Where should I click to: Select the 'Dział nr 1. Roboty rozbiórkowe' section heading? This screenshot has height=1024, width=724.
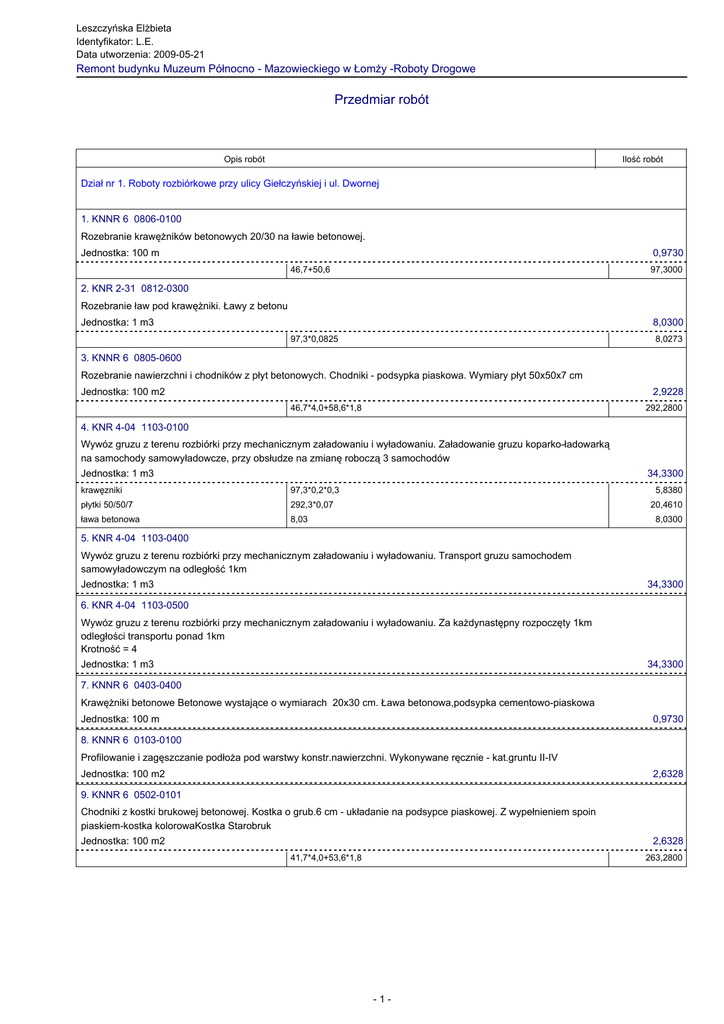click(x=229, y=184)
